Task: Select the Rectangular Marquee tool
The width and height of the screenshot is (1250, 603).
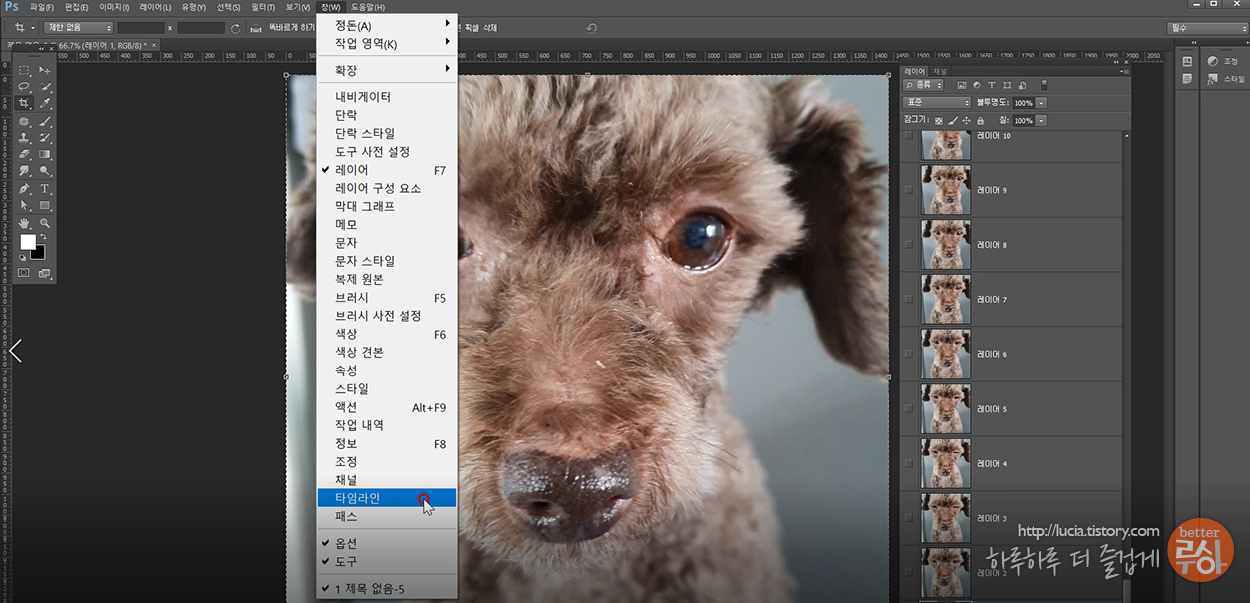Action: tap(24, 70)
